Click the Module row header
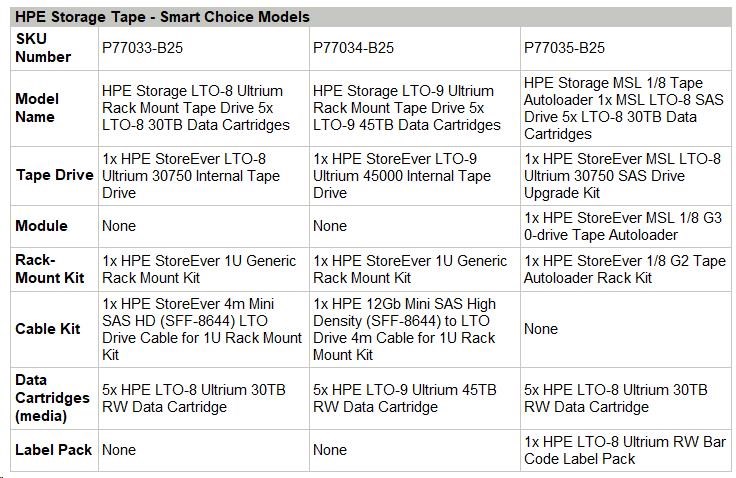This screenshot has width=736, height=478. [41, 226]
